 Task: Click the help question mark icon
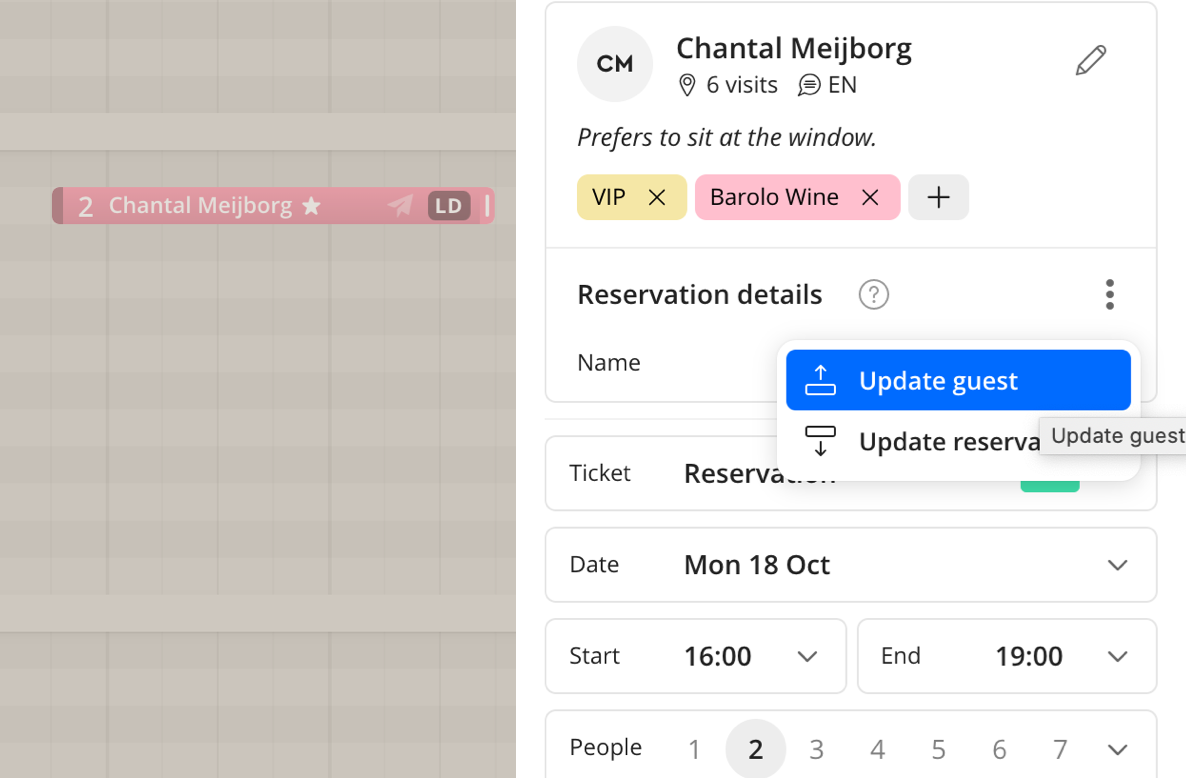point(874,294)
